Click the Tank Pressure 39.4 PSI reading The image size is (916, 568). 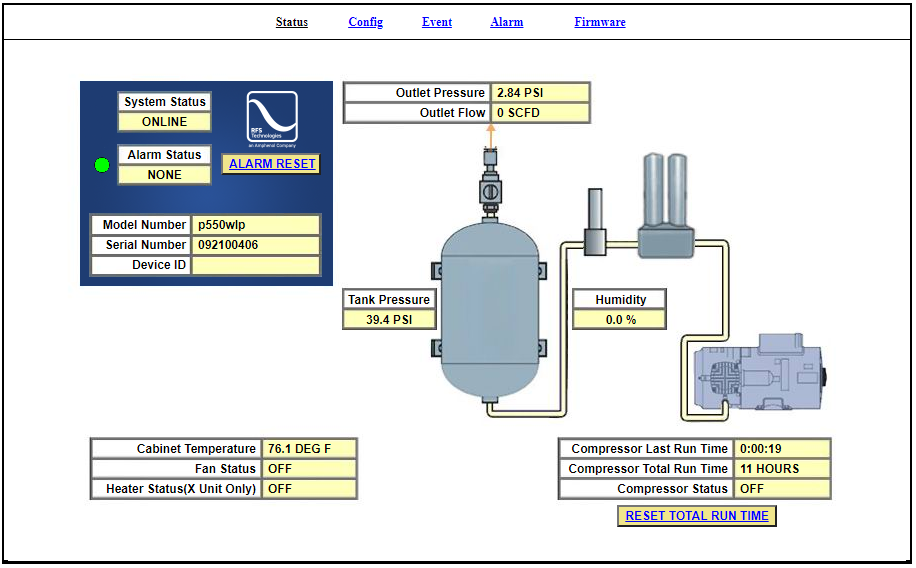pos(390,320)
